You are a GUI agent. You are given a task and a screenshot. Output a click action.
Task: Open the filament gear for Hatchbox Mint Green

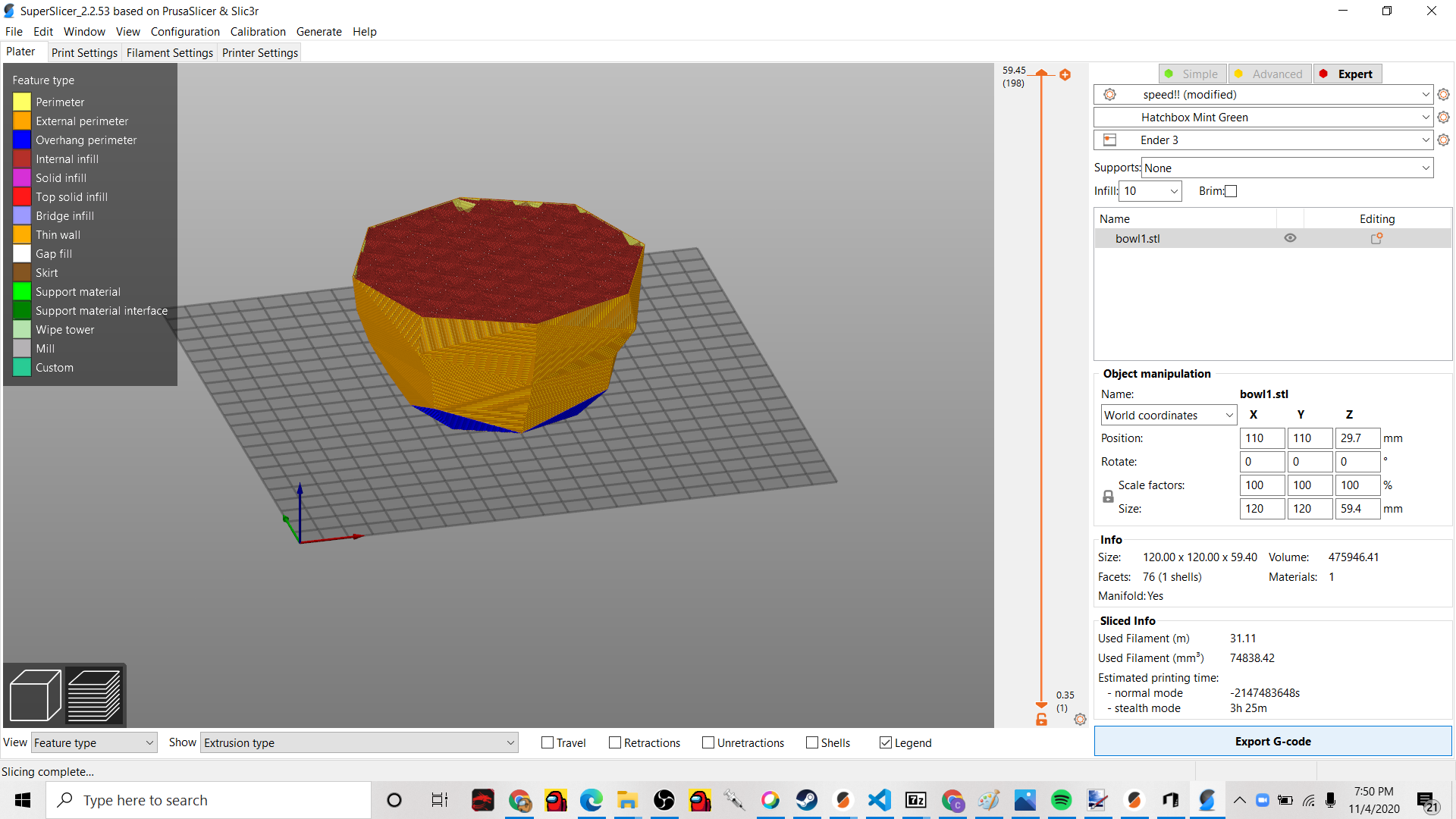[1443, 117]
